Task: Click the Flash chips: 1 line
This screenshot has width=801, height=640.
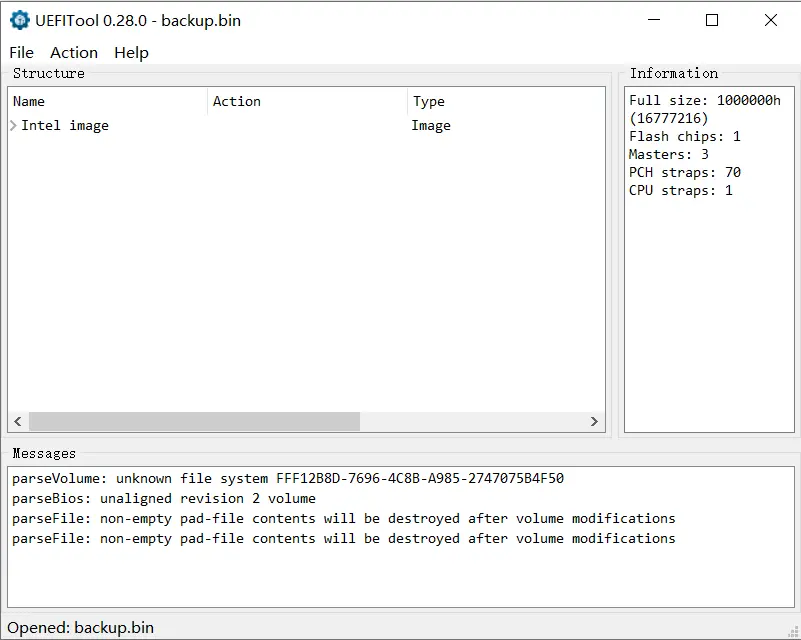Action: 685,136
